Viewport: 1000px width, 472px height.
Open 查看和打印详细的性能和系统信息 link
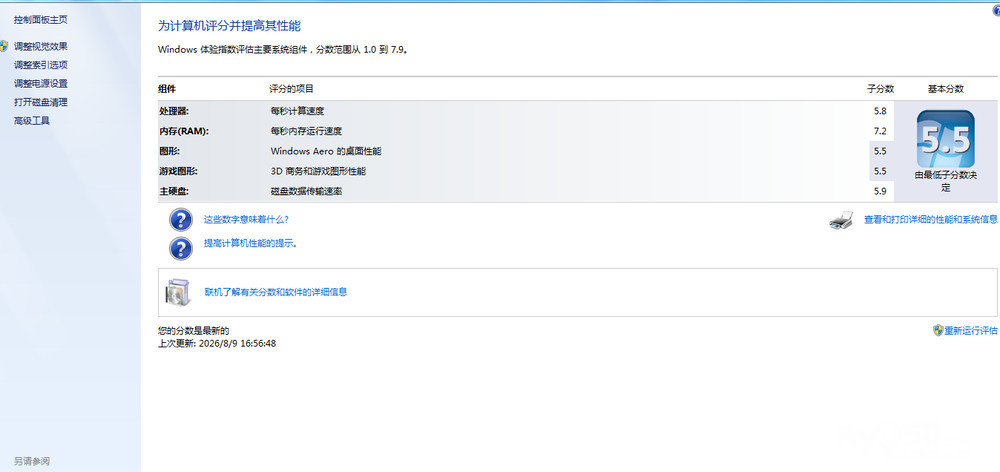click(930, 219)
